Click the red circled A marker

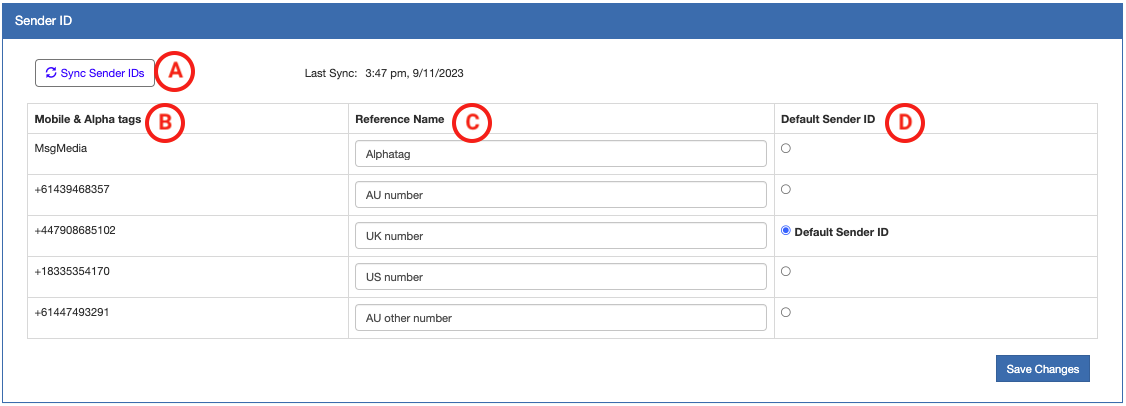tap(175, 73)
